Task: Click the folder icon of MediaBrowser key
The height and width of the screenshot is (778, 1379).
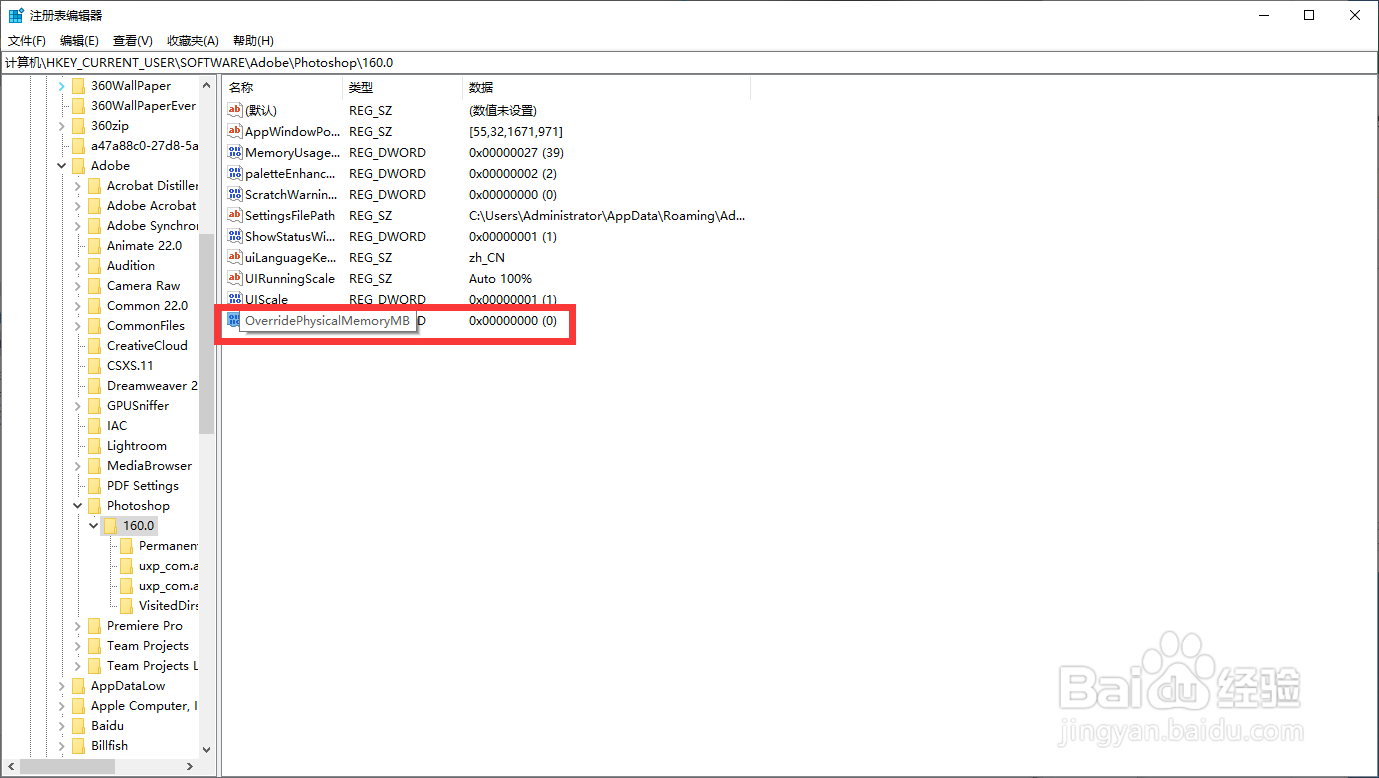Action: pos(95,465)
